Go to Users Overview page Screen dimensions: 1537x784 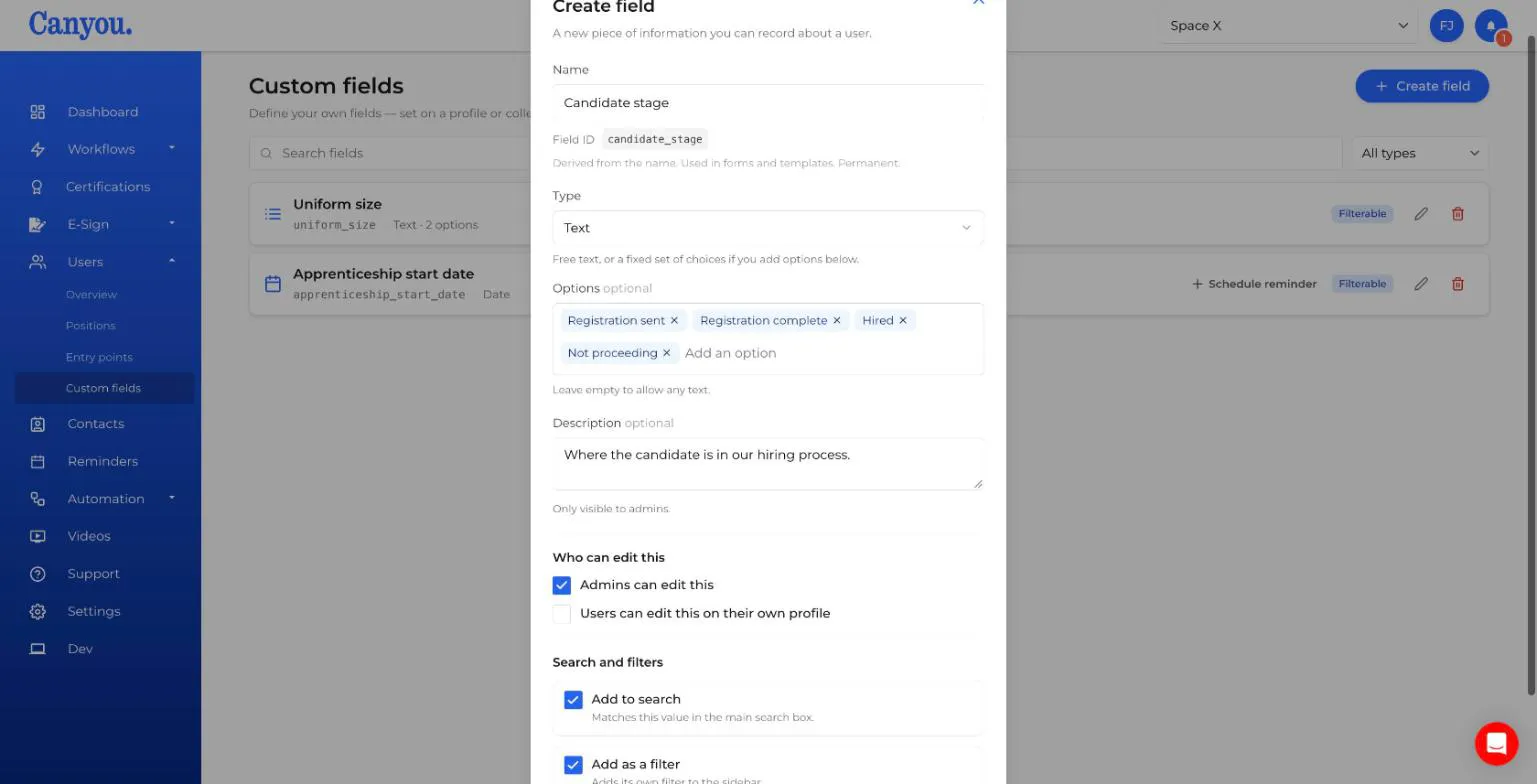tap(91, 295)
